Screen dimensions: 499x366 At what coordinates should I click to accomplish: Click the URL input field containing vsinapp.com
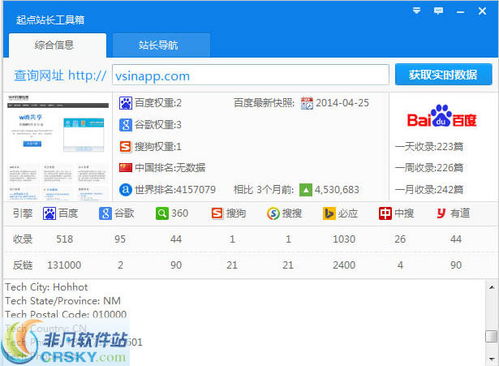tap(251, 75)
